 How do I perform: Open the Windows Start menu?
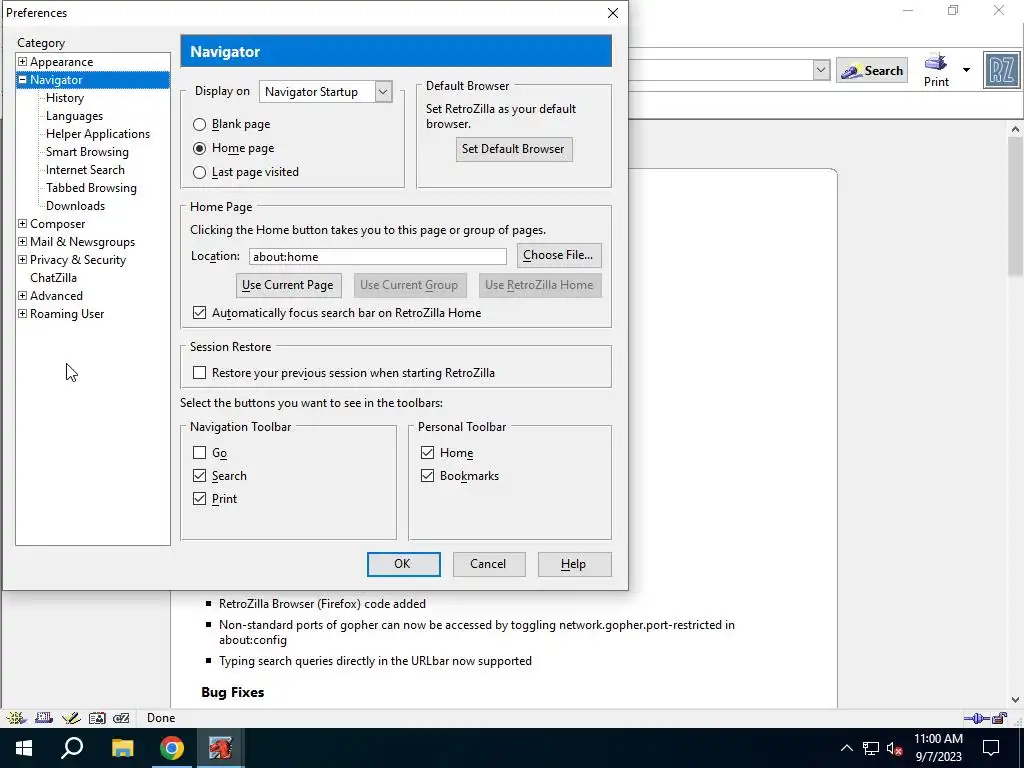pos(24,748)
